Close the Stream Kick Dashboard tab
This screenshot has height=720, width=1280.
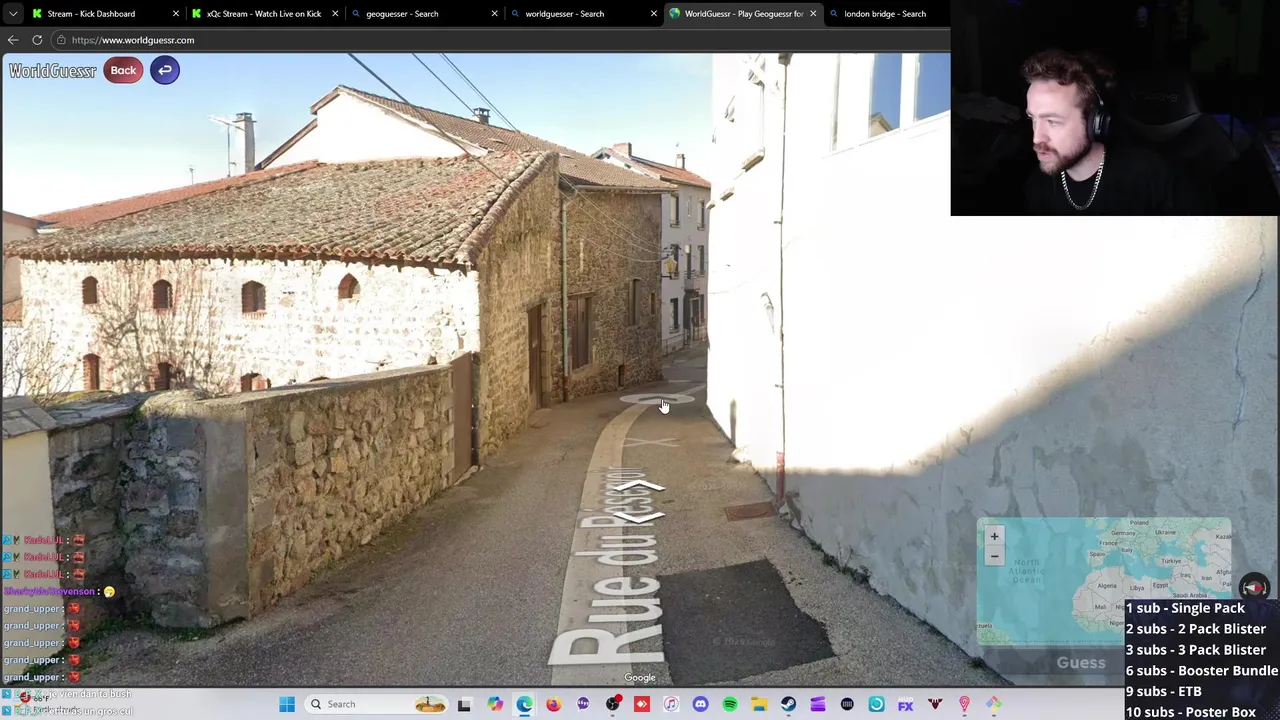[x=176, y=14]
